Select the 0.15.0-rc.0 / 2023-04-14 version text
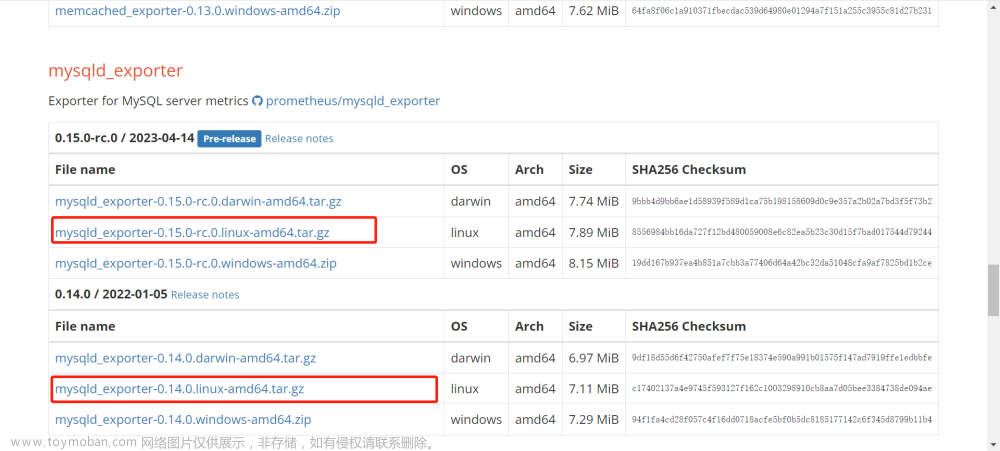The image size is (1000, 451). 124,138
